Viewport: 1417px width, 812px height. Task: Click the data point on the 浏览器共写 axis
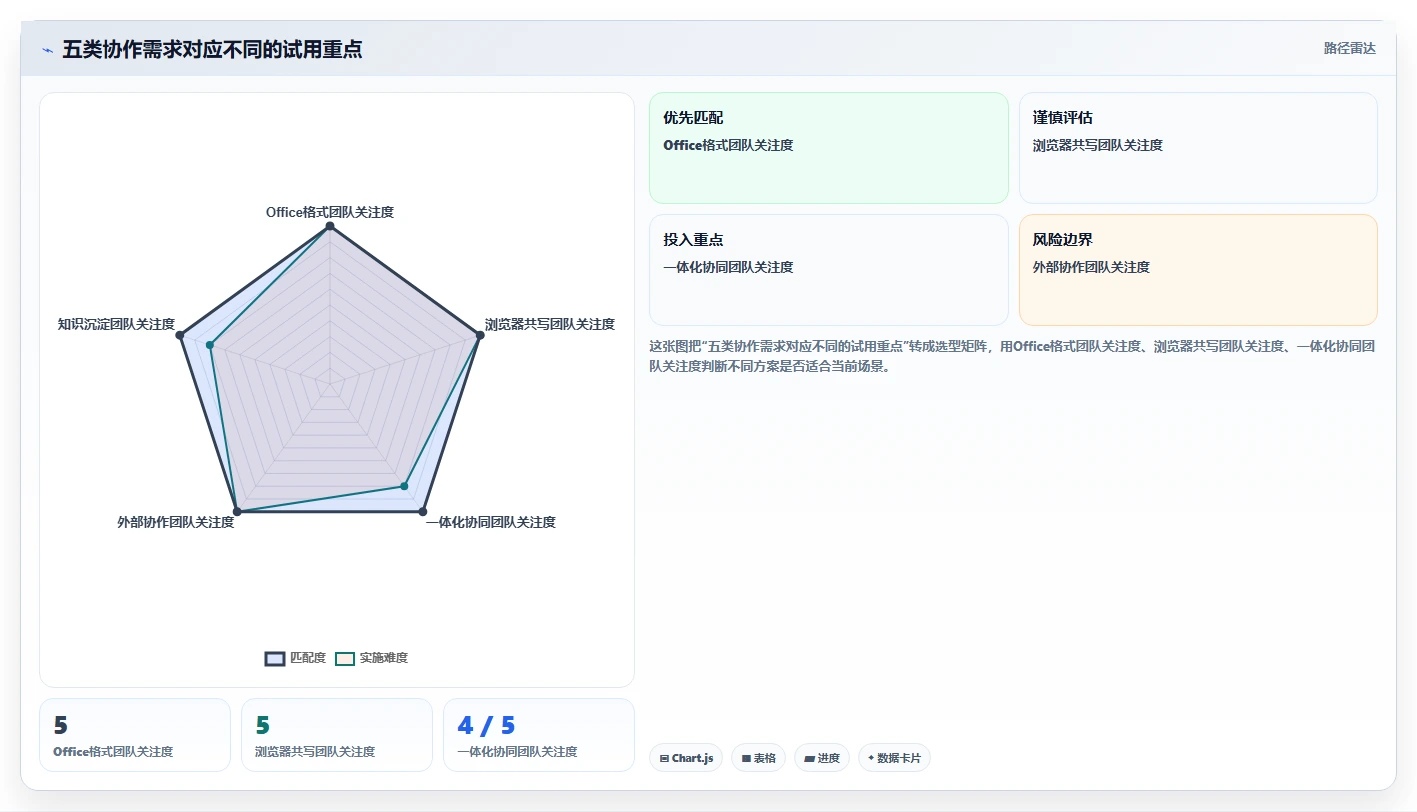point(480,335)
